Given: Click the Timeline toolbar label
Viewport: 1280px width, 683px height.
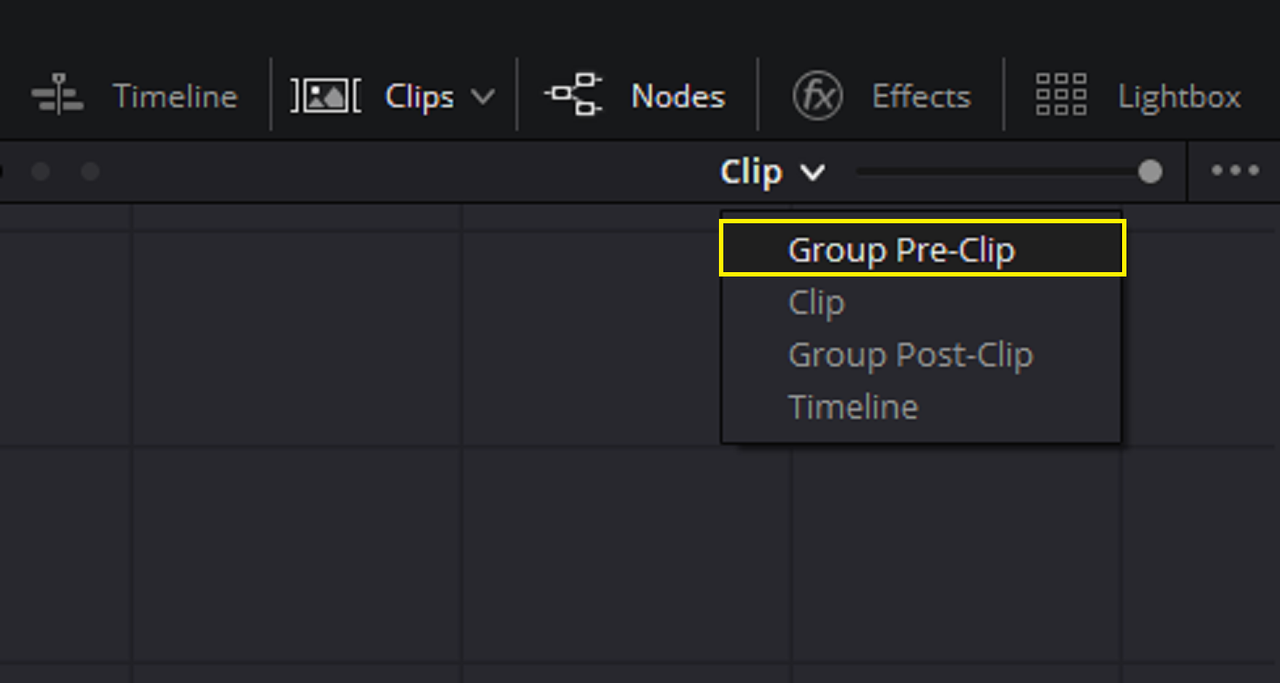Looking at the screenshot, I should coord(175,97).
